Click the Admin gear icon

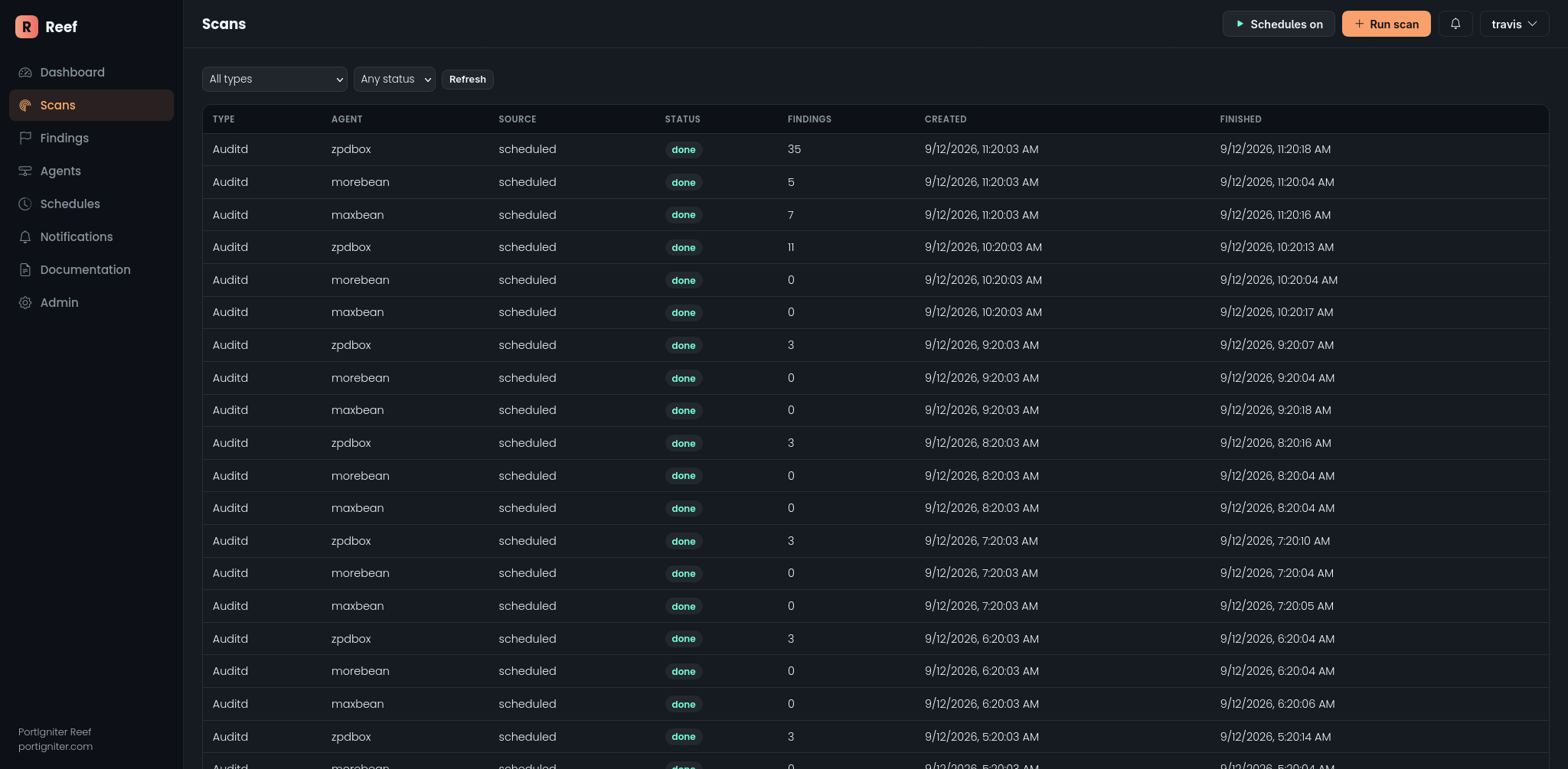coord(25,303)
